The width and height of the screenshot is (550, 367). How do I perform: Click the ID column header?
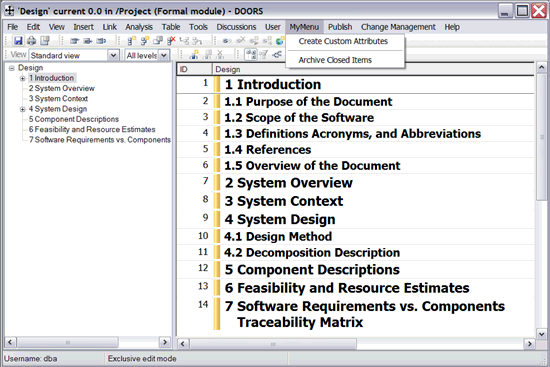pos(195,69)
